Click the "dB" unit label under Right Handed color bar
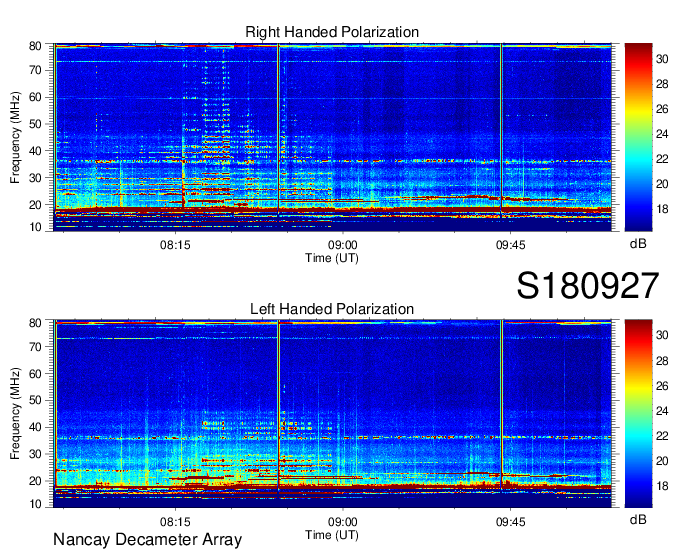The width and height of the screenshot is (680, 552). point(638,244)
